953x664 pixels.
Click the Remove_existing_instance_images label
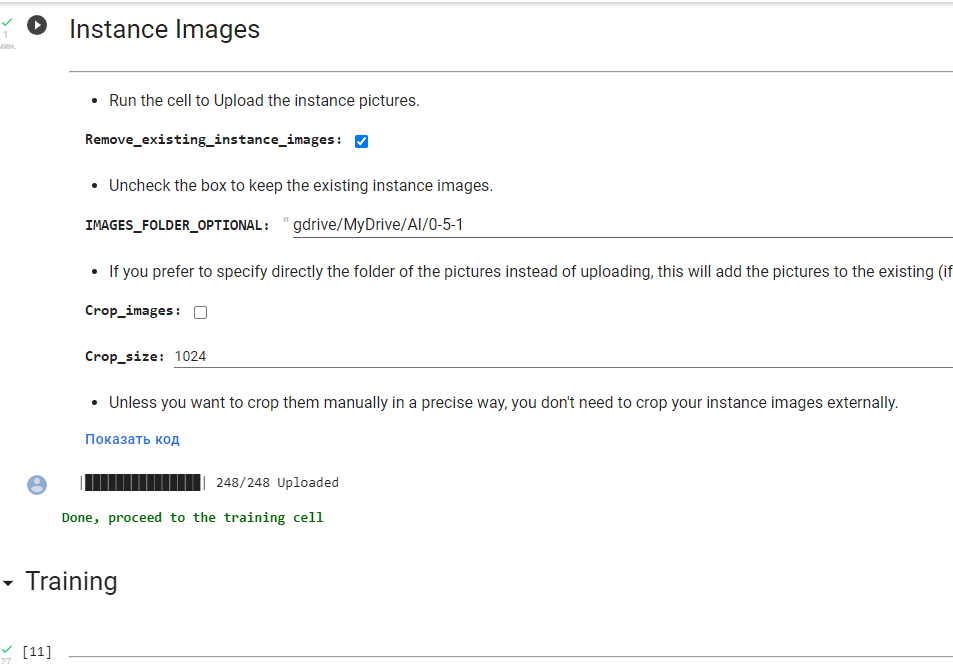(x=213, y=140)
